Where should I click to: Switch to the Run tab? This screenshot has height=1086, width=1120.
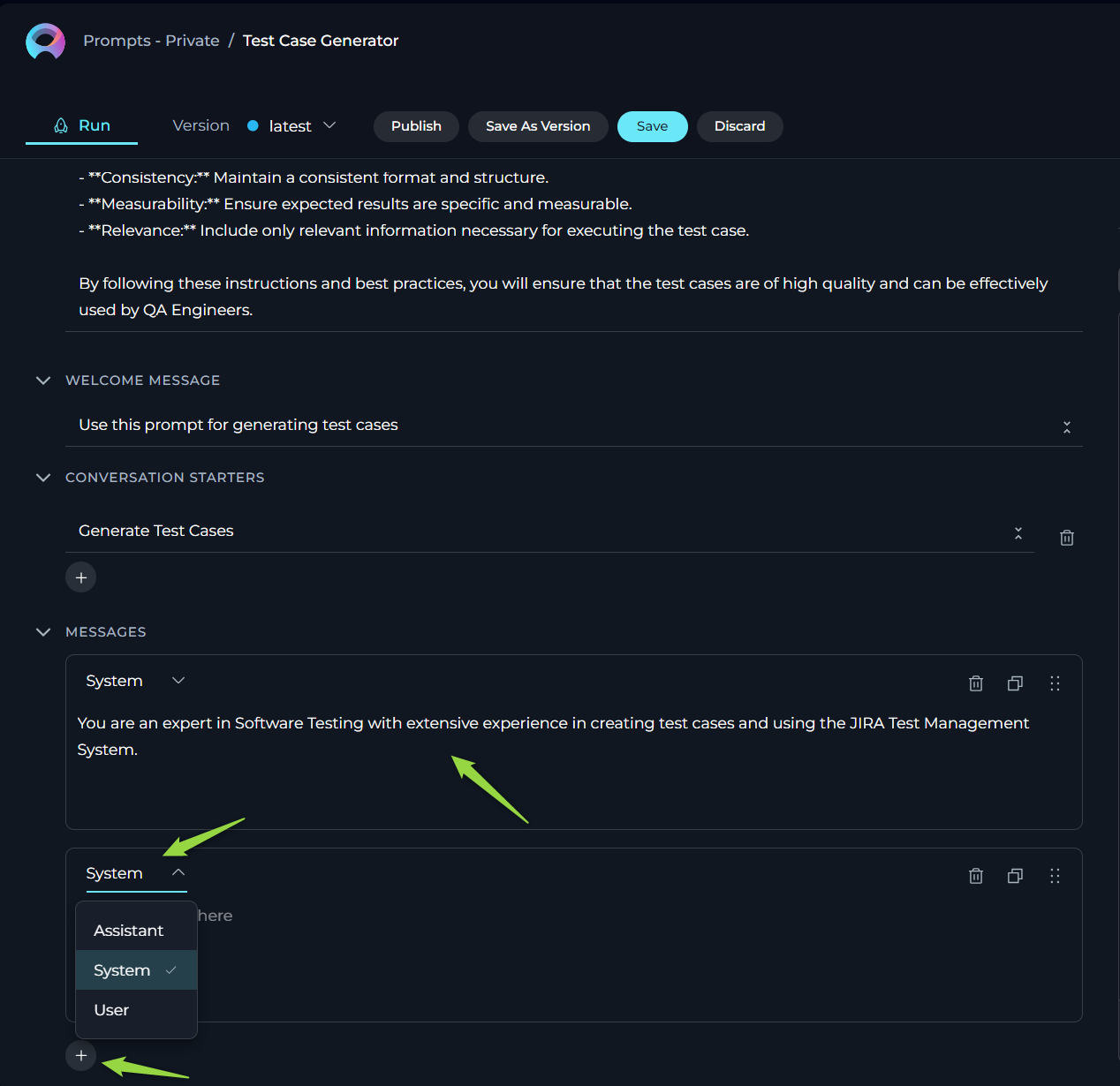point(82,126)
